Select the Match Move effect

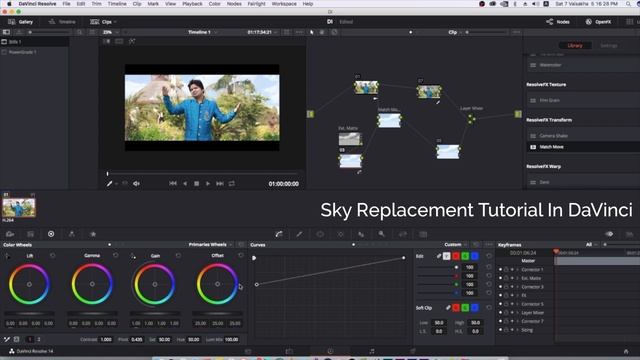pyautogui.click(x=583, y=147)
